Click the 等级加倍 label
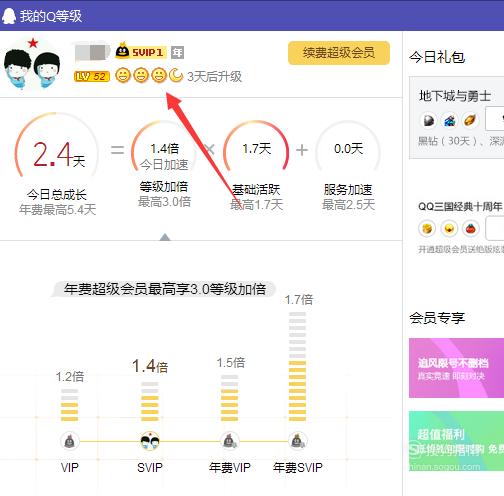The height and width of the screenshot is (496, 504). (164, 187)
